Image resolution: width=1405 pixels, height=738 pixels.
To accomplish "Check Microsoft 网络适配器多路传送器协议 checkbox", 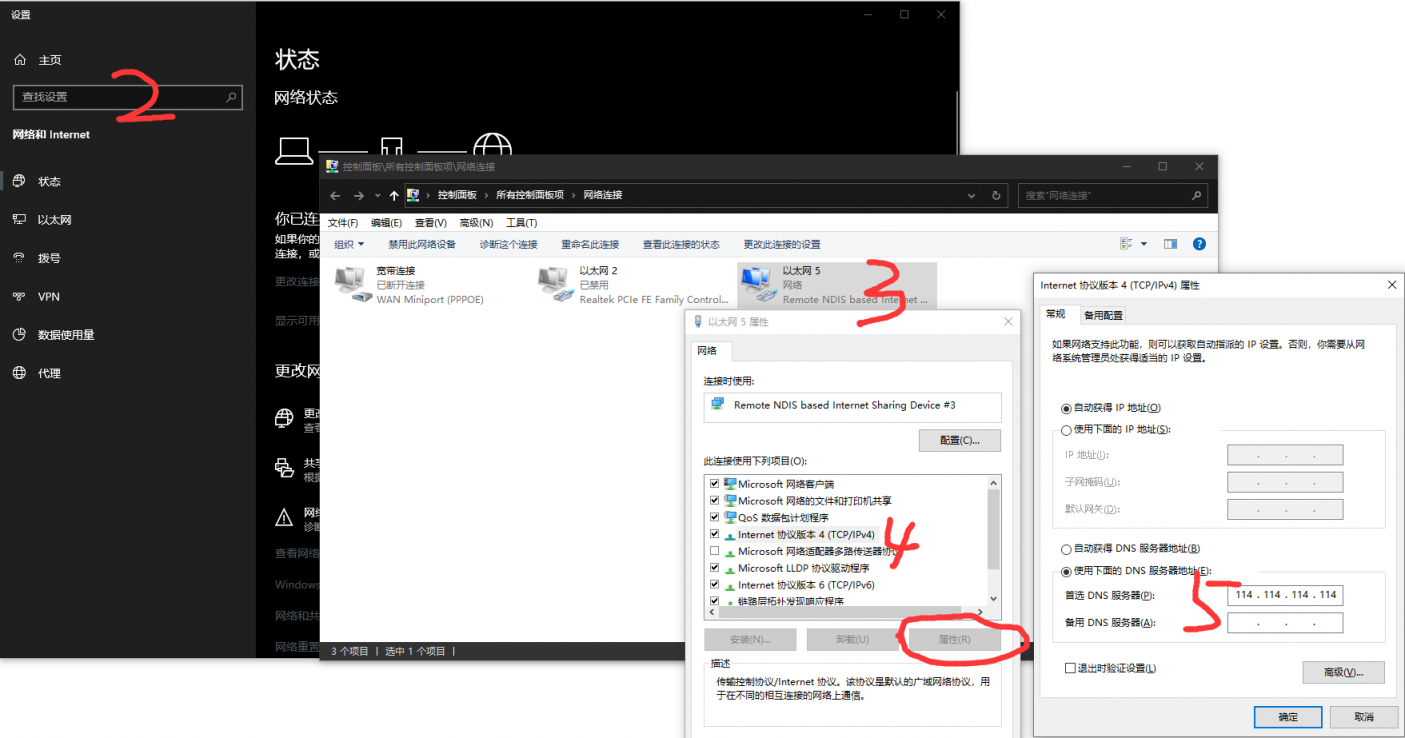I will pyautogui.click(x=714, y=551).
